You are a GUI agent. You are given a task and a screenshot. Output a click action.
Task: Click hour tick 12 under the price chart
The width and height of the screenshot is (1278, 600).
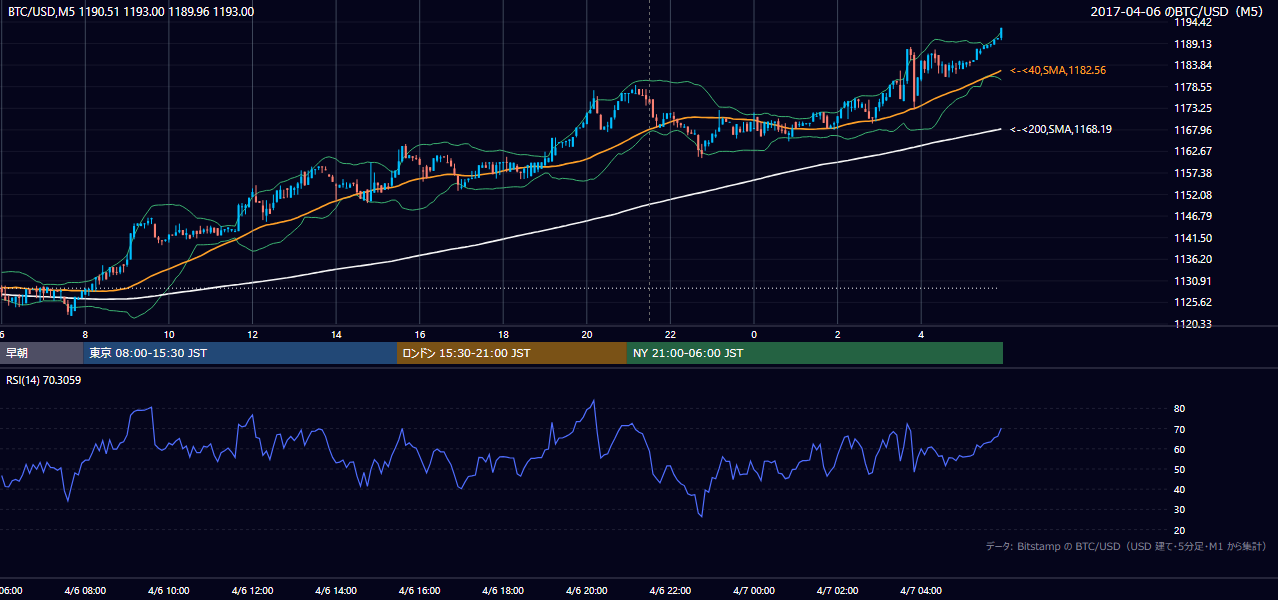click(x=253, y=334)
